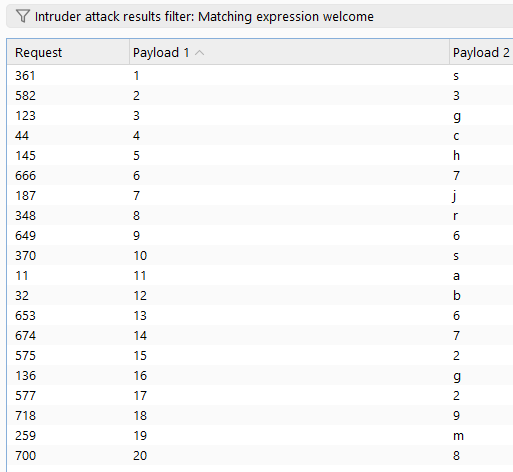Select the row for request 370
The width and height of the screenshot is (513, 472).
point(260,256)
